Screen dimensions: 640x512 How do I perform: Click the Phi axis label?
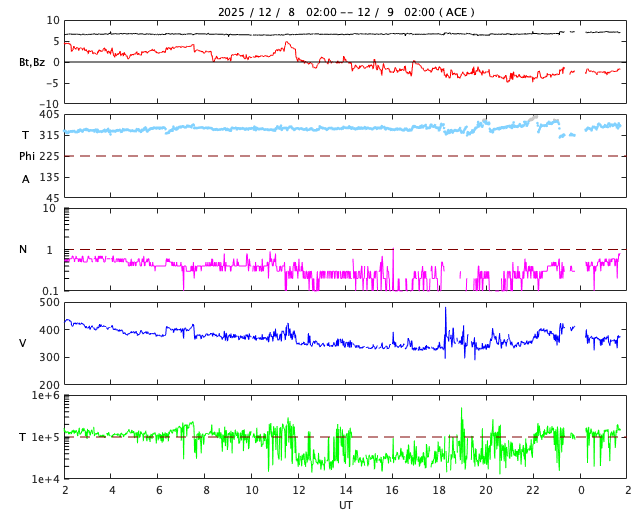coord(28,156)
